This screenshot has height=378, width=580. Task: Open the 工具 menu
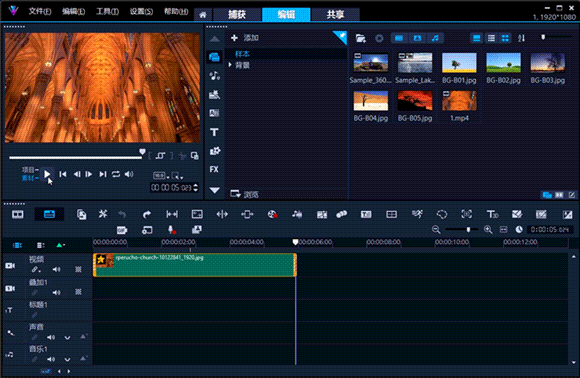(107, 11)
